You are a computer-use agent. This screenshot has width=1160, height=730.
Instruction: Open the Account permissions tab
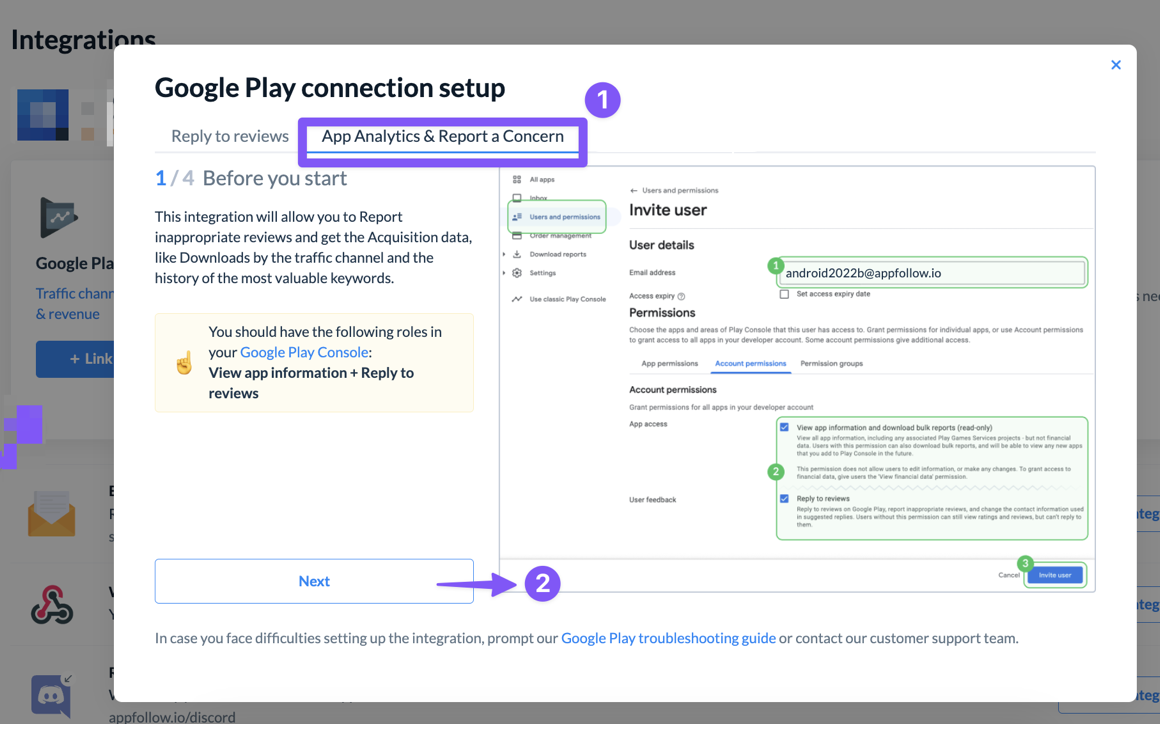point(750,363)
